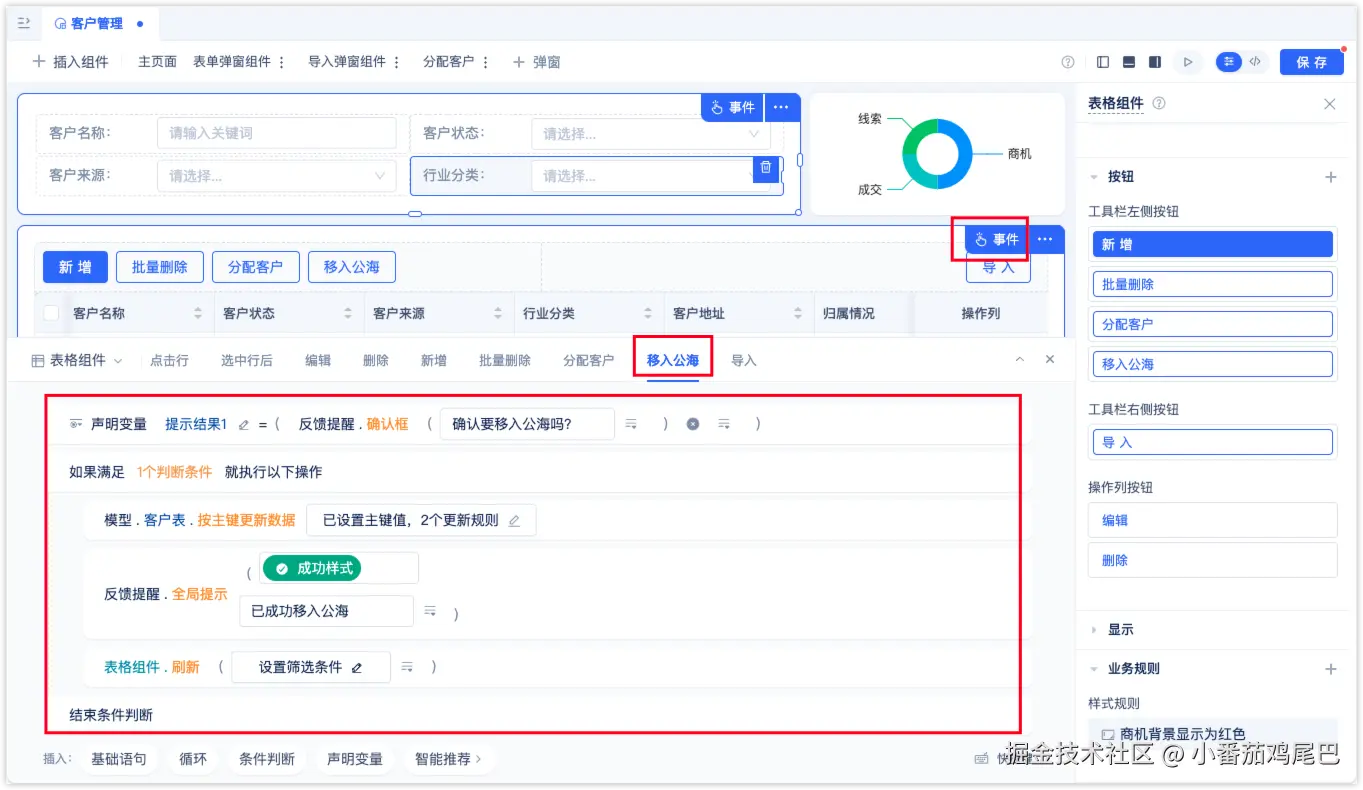The height and width of the screenshot is (790, 1363).
Task: Switch to 选中行后 event tab
Action: 247,360
